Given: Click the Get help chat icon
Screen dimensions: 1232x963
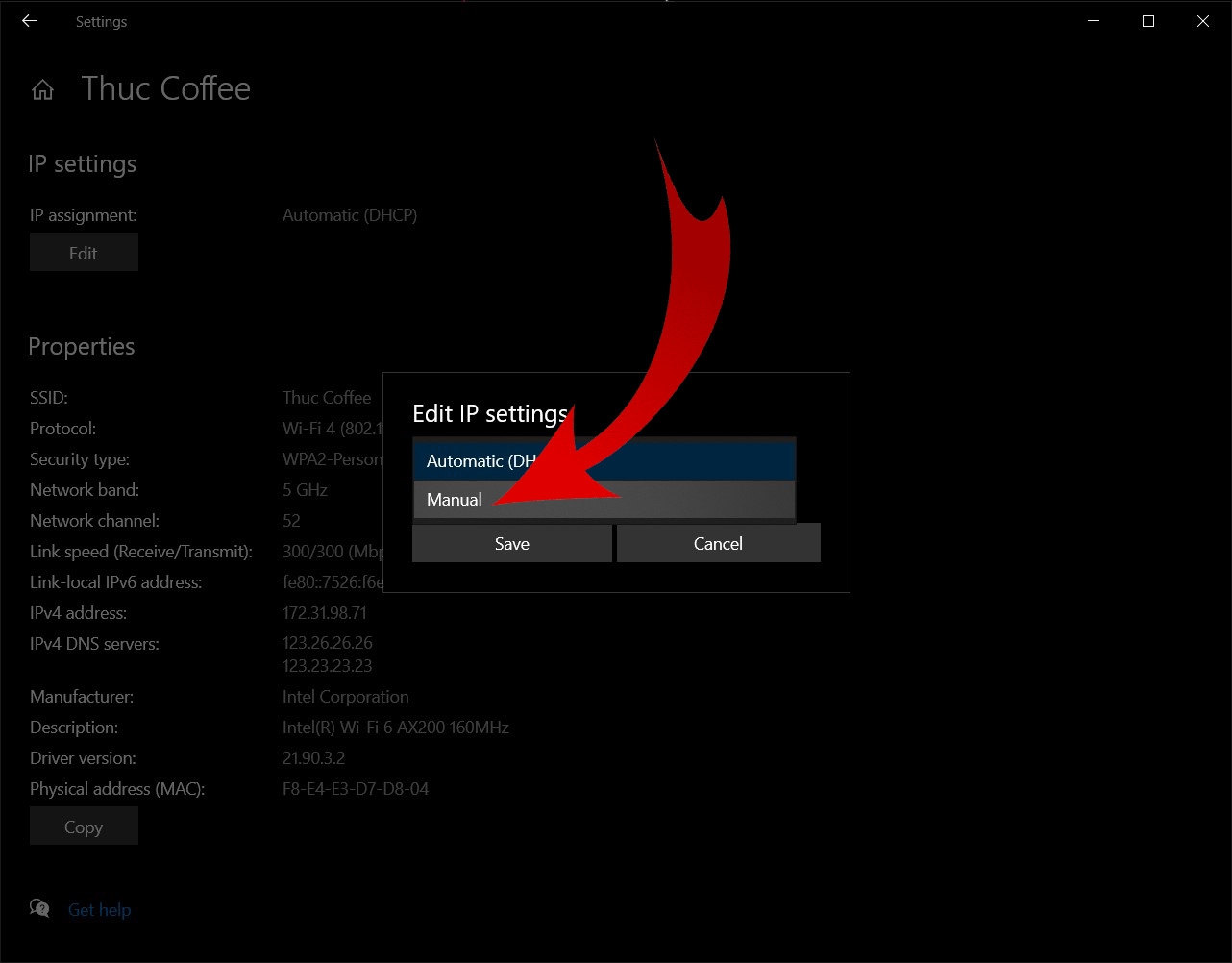Looking at the screenshot, I should tap(39, 908).
